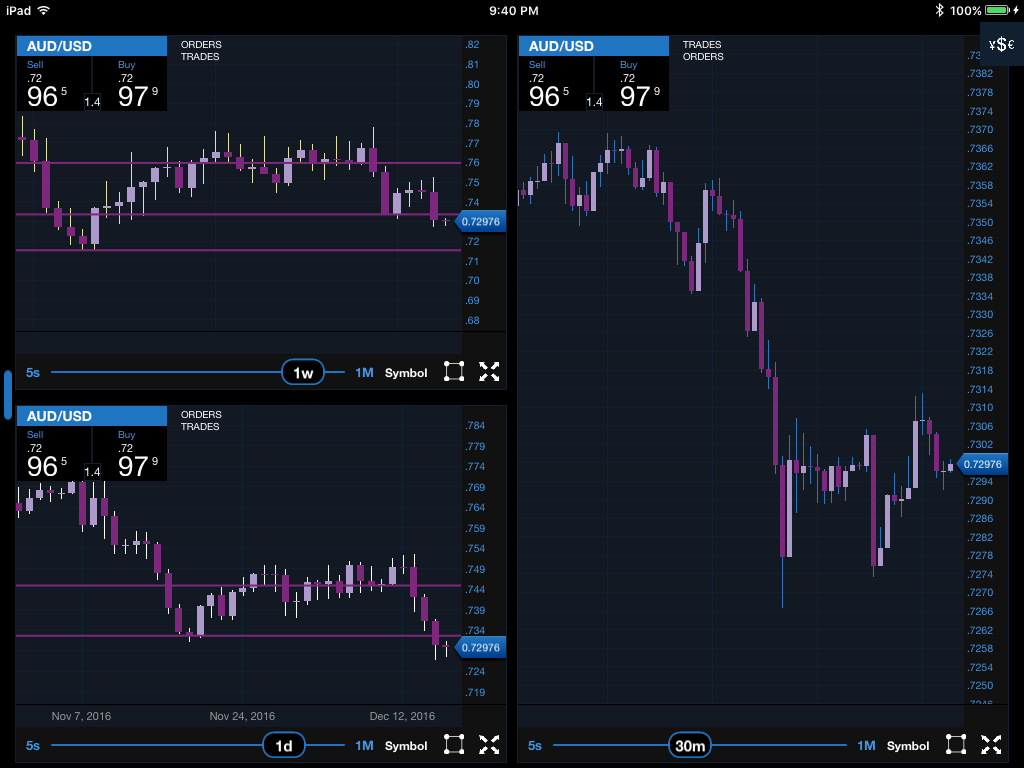Tap fullscreen expand icon on 1w chart

coord(489,372)
